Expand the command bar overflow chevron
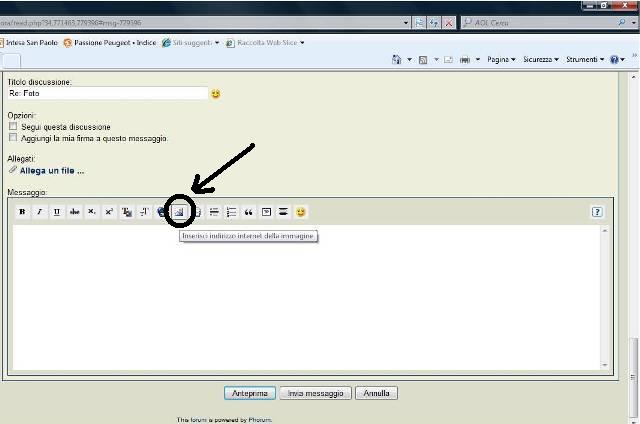Screen dimensions: 640x424 [x=635, y=55]
